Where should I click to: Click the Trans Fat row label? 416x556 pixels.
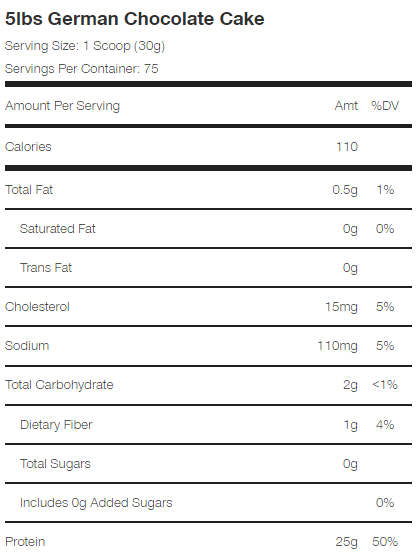(46, 268)
